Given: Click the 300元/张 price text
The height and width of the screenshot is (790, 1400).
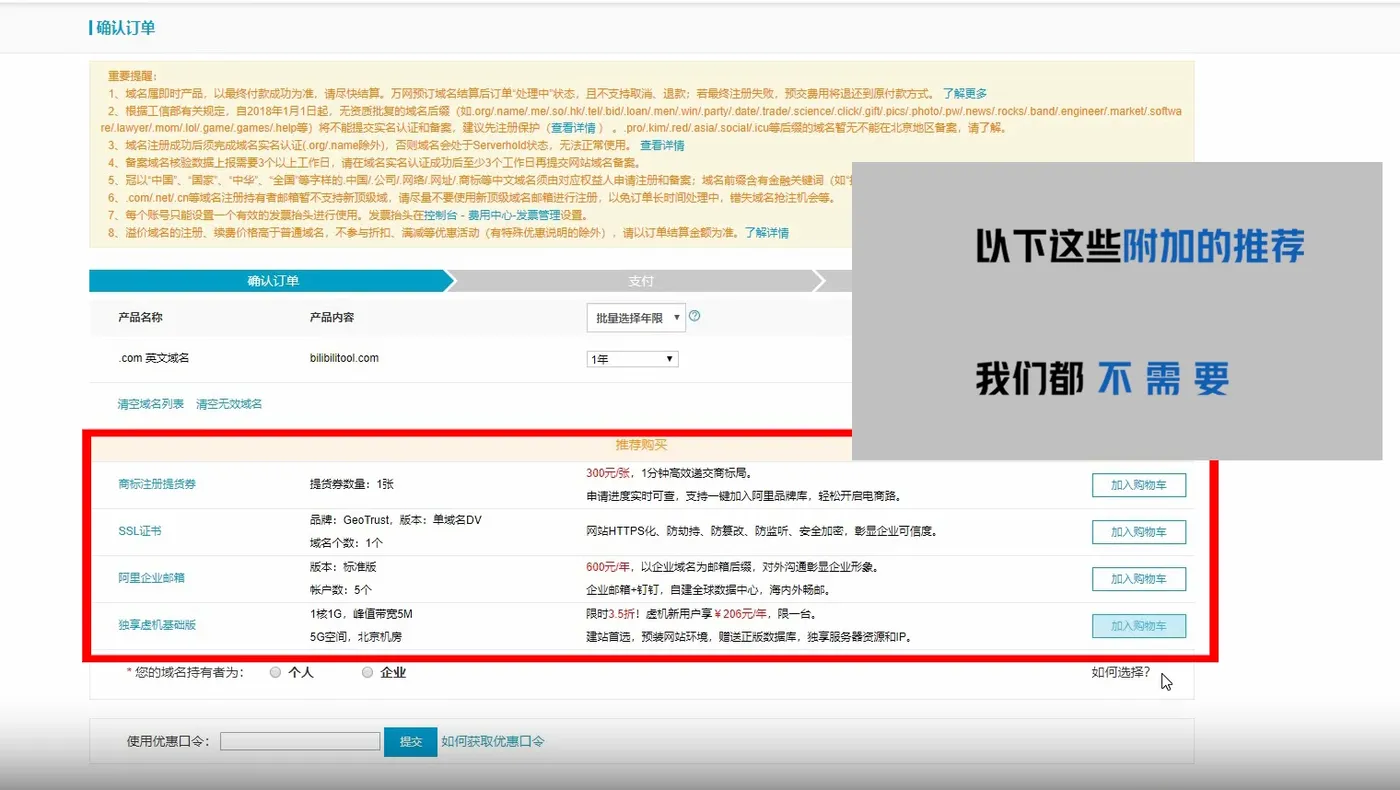Looking at the screenshot, I should click(608, 473).
